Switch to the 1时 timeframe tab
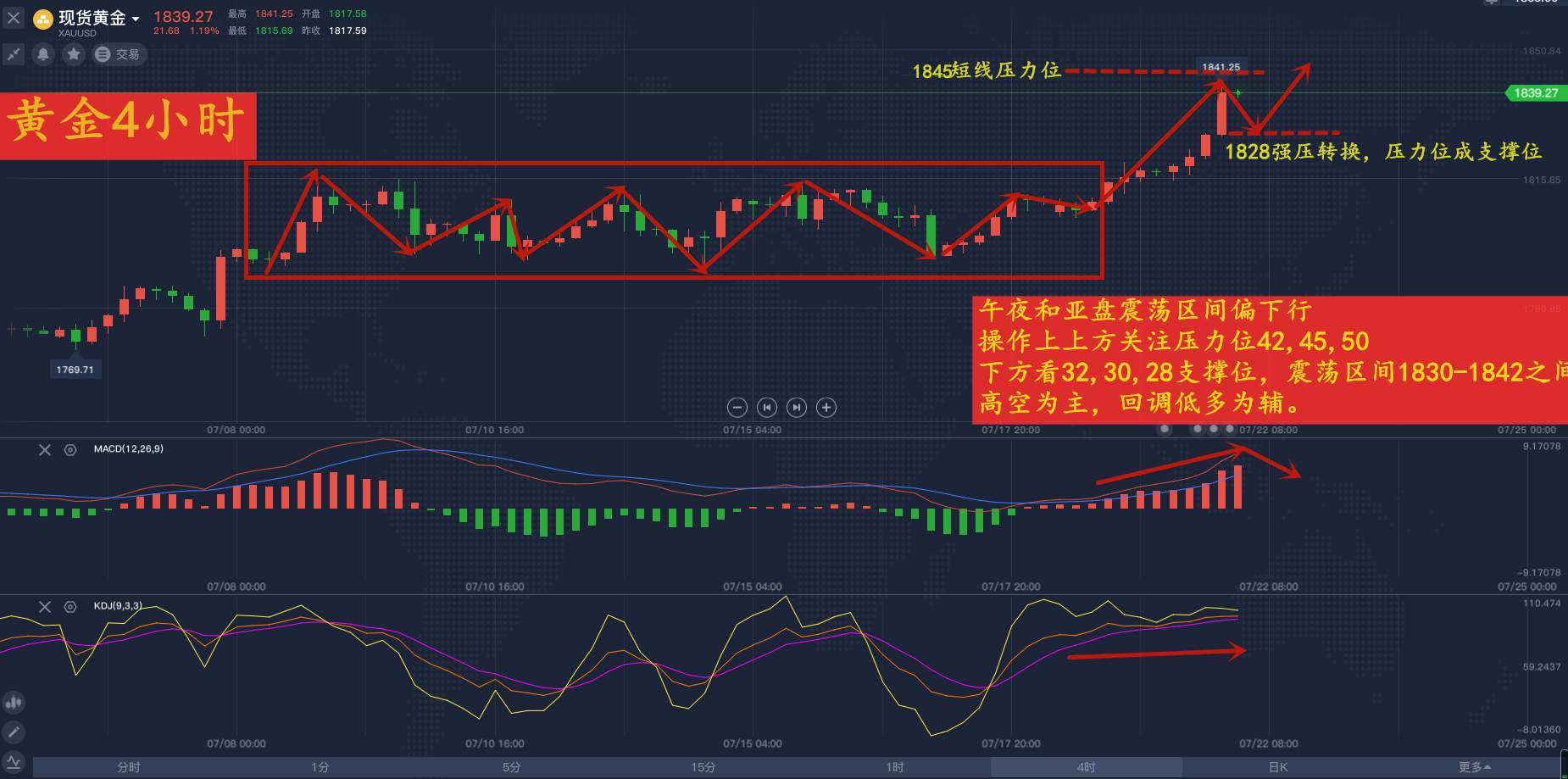The width and height of the screenshot is (1568, 779). point(895,767)
